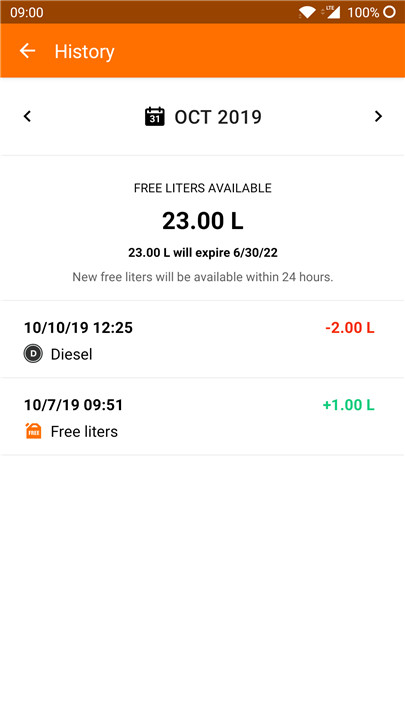
Task: Tap the LTE signal status icon
Action: 331,12
